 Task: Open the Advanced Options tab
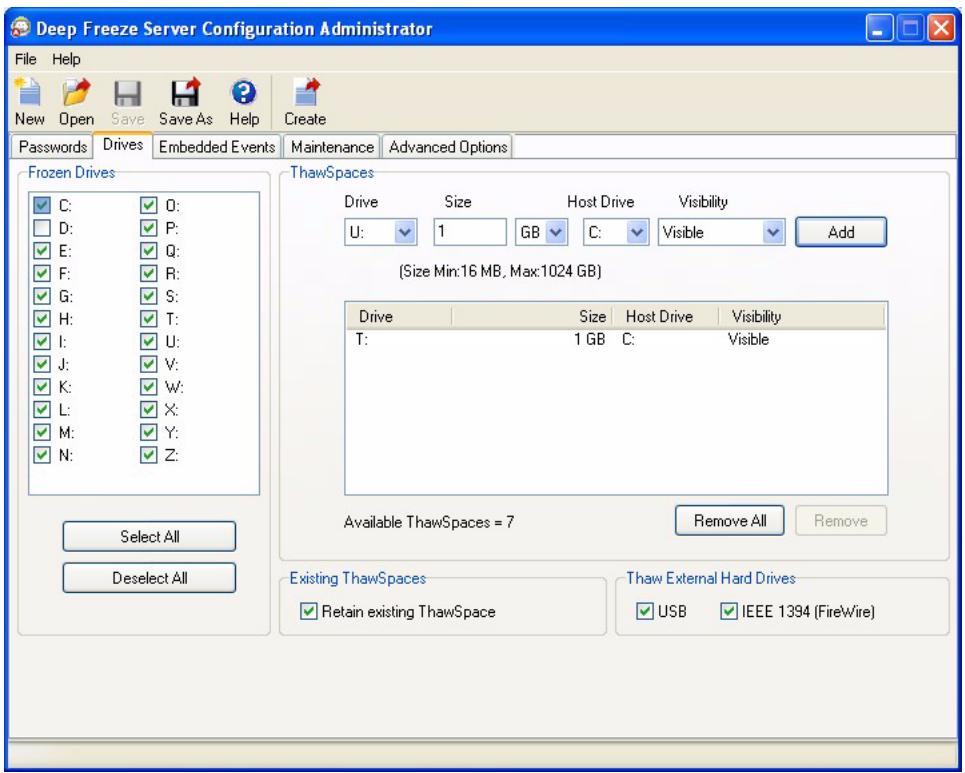pos(448,147)
